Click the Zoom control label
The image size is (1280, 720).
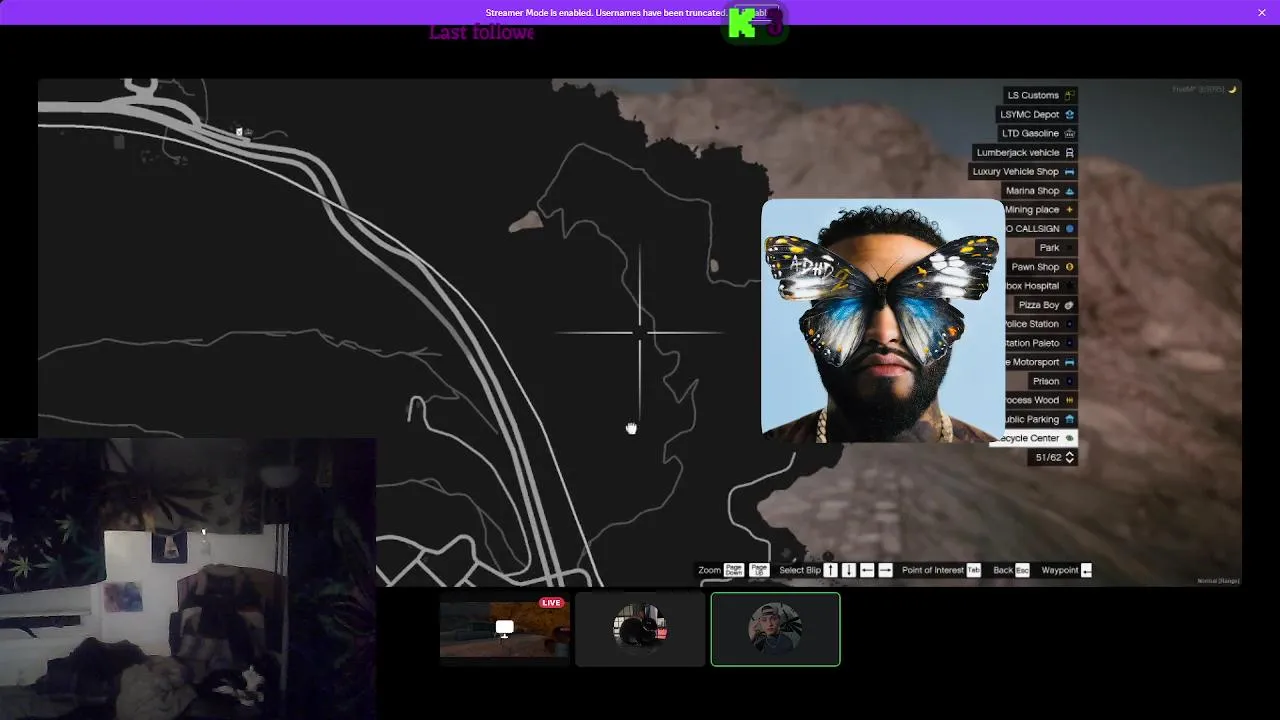(709, 570)
